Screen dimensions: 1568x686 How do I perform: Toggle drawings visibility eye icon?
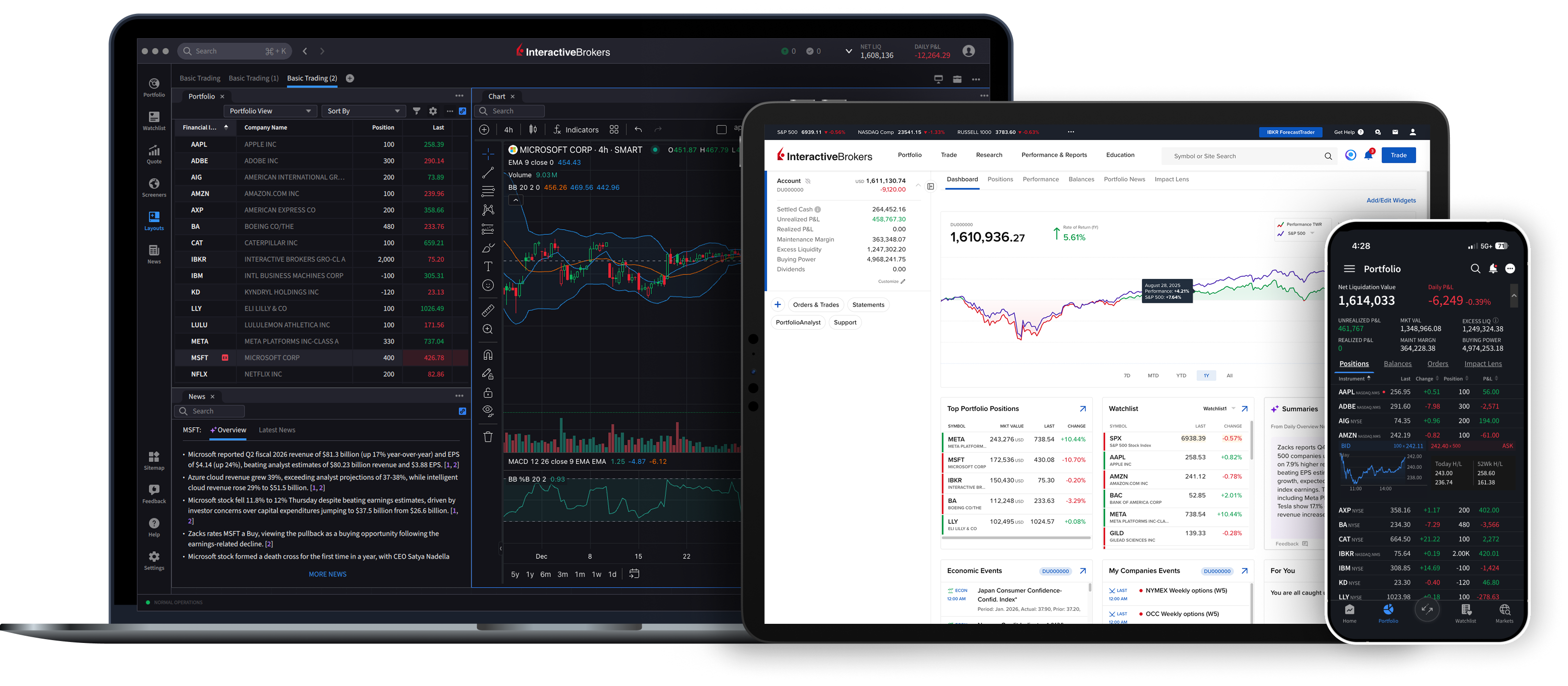pos(488,410)
